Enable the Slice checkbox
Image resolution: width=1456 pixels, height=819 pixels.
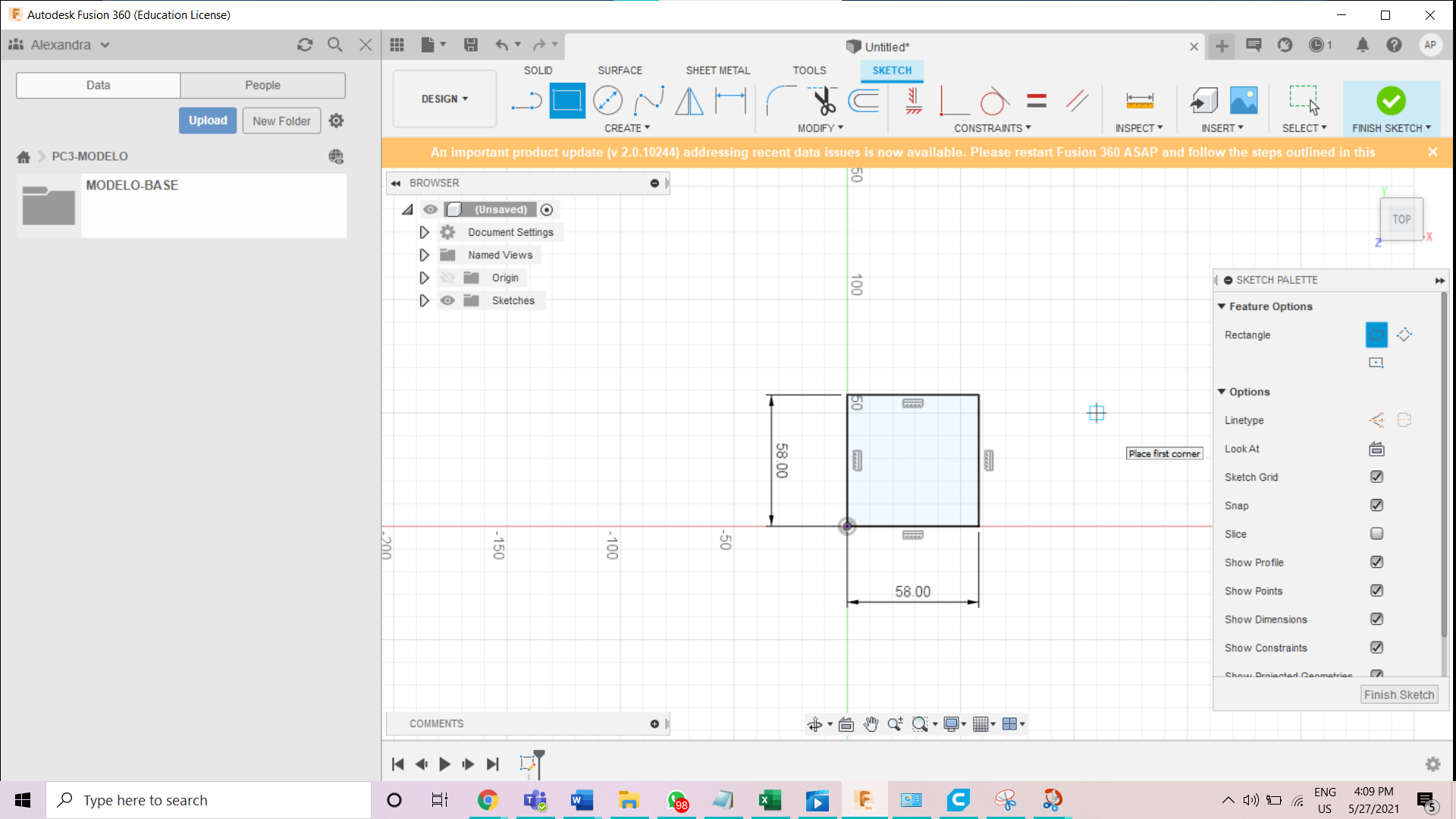(1377, 534)
